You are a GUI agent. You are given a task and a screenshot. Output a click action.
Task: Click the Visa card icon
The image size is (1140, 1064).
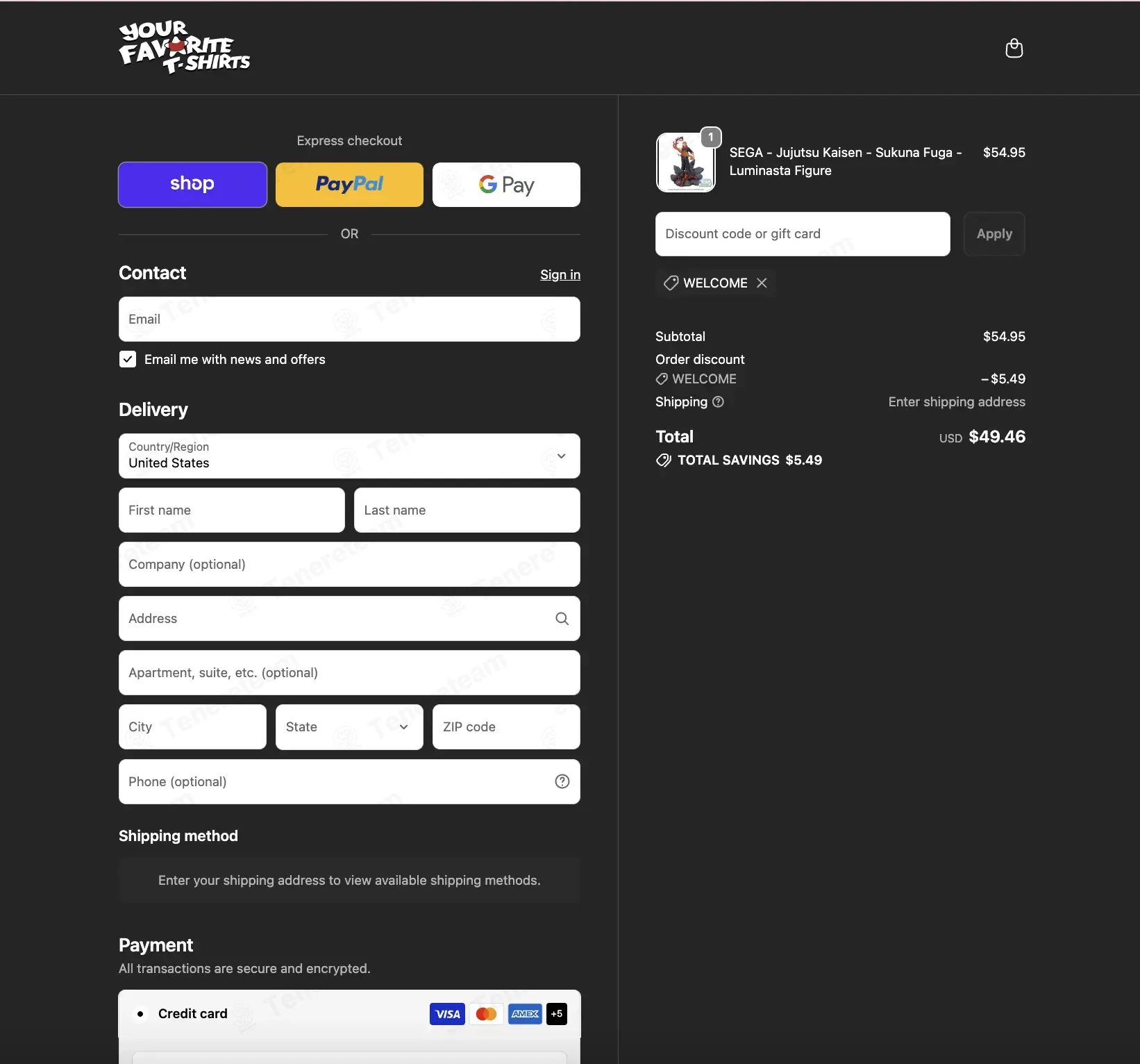448,1014
